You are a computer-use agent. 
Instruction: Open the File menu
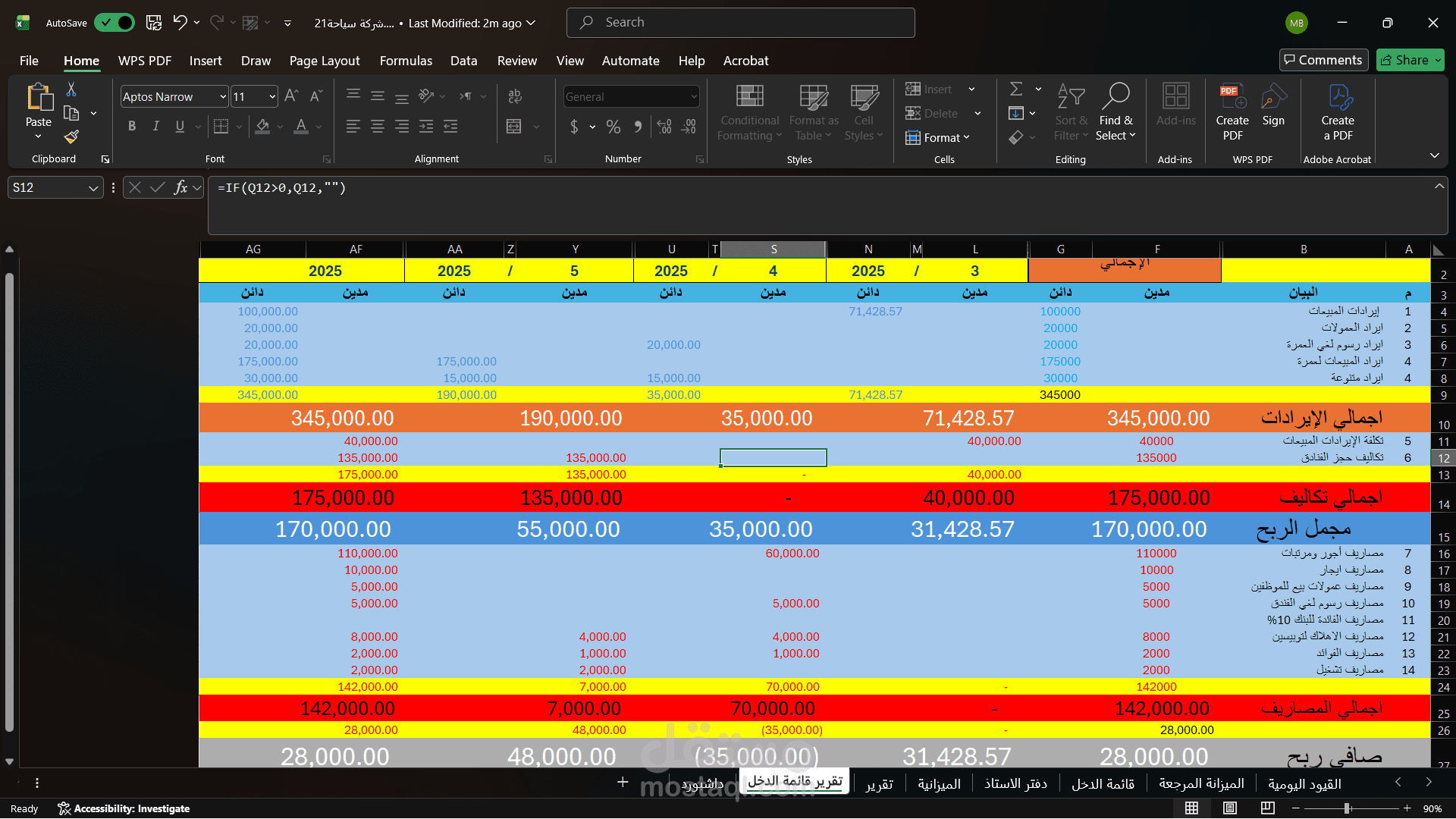tap(29, 61)
